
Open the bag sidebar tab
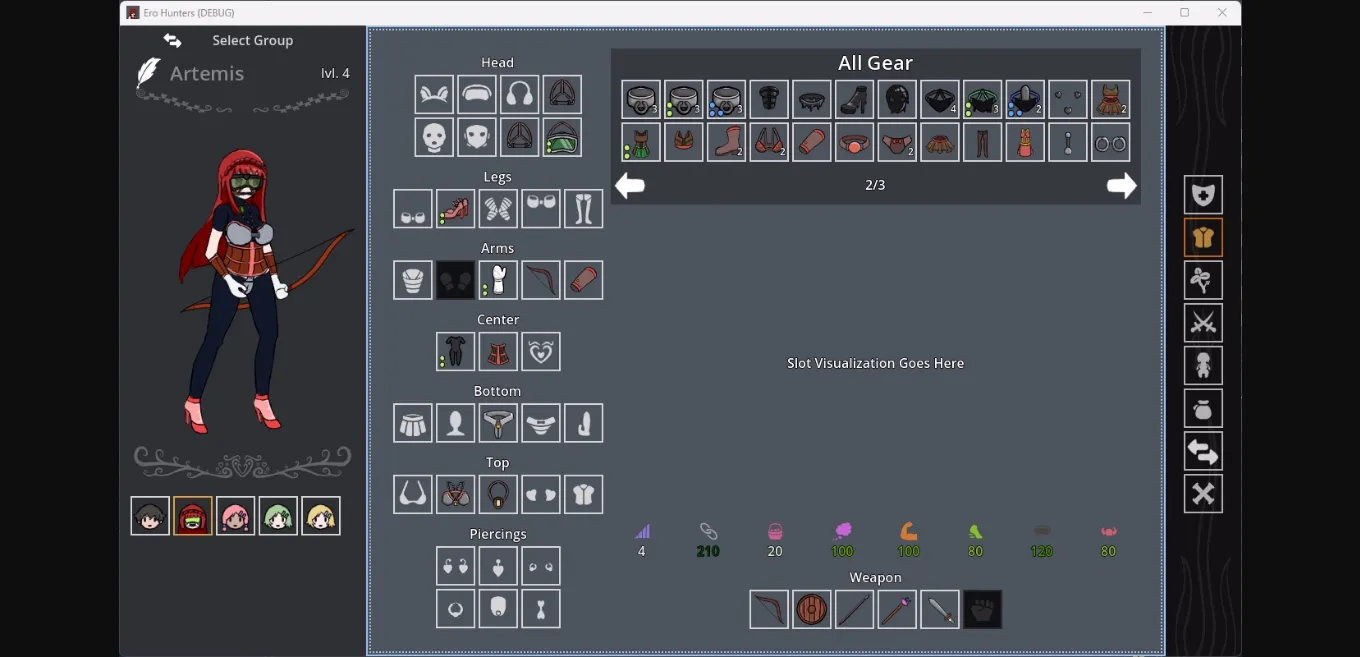(1203, 409)
